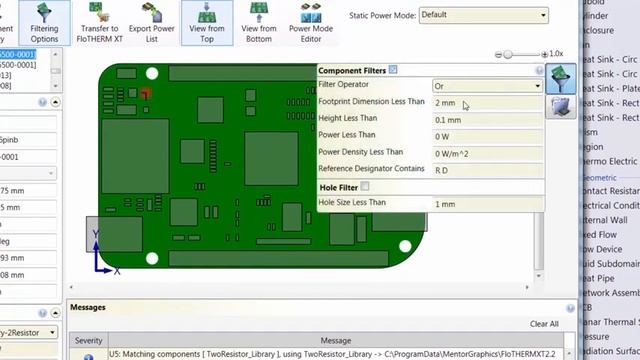Select the red highlighted component on board

pos(146,93)
